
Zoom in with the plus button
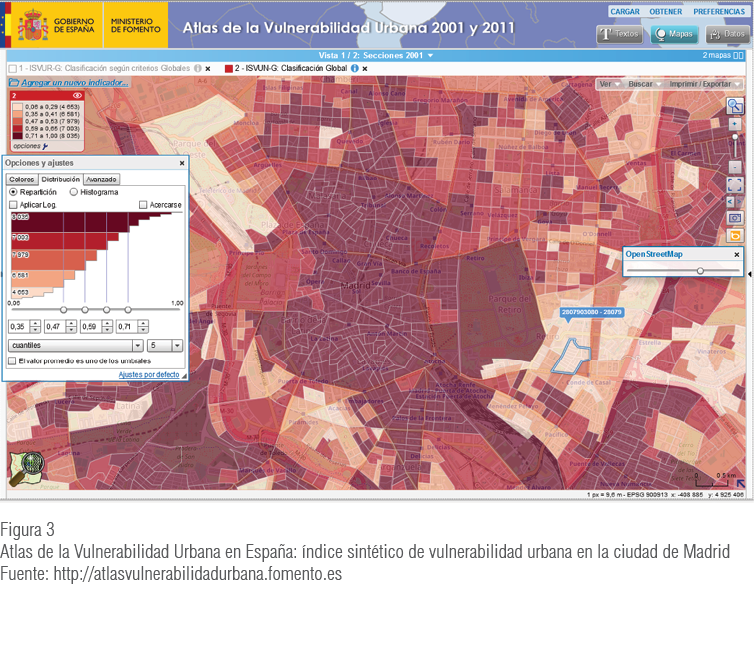(x=735, y=123)
